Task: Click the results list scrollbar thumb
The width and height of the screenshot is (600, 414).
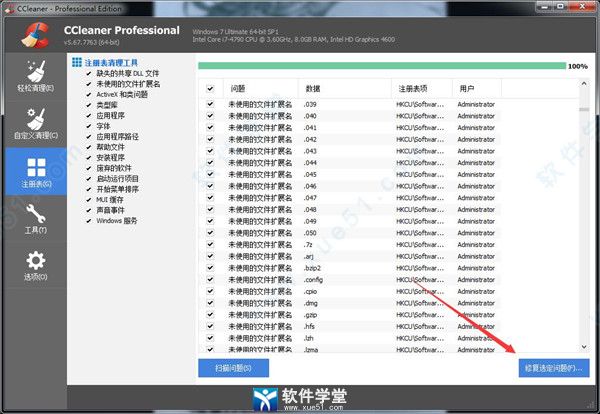Action: pos(584,109)
